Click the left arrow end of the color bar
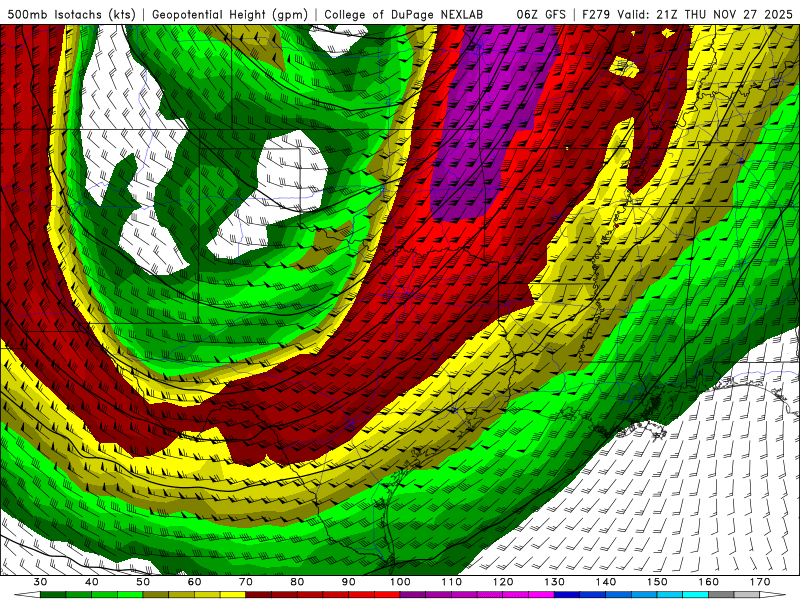 (x=27, y=595)
